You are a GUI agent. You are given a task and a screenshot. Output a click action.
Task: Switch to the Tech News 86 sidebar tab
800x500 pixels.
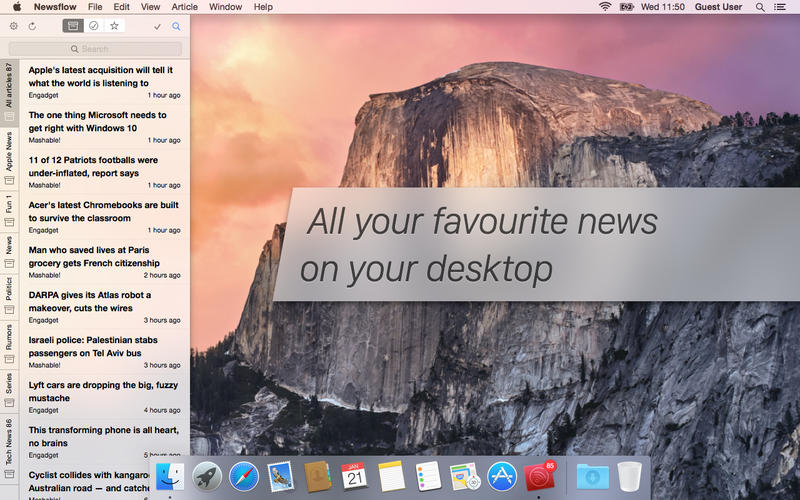coord(9,448)
